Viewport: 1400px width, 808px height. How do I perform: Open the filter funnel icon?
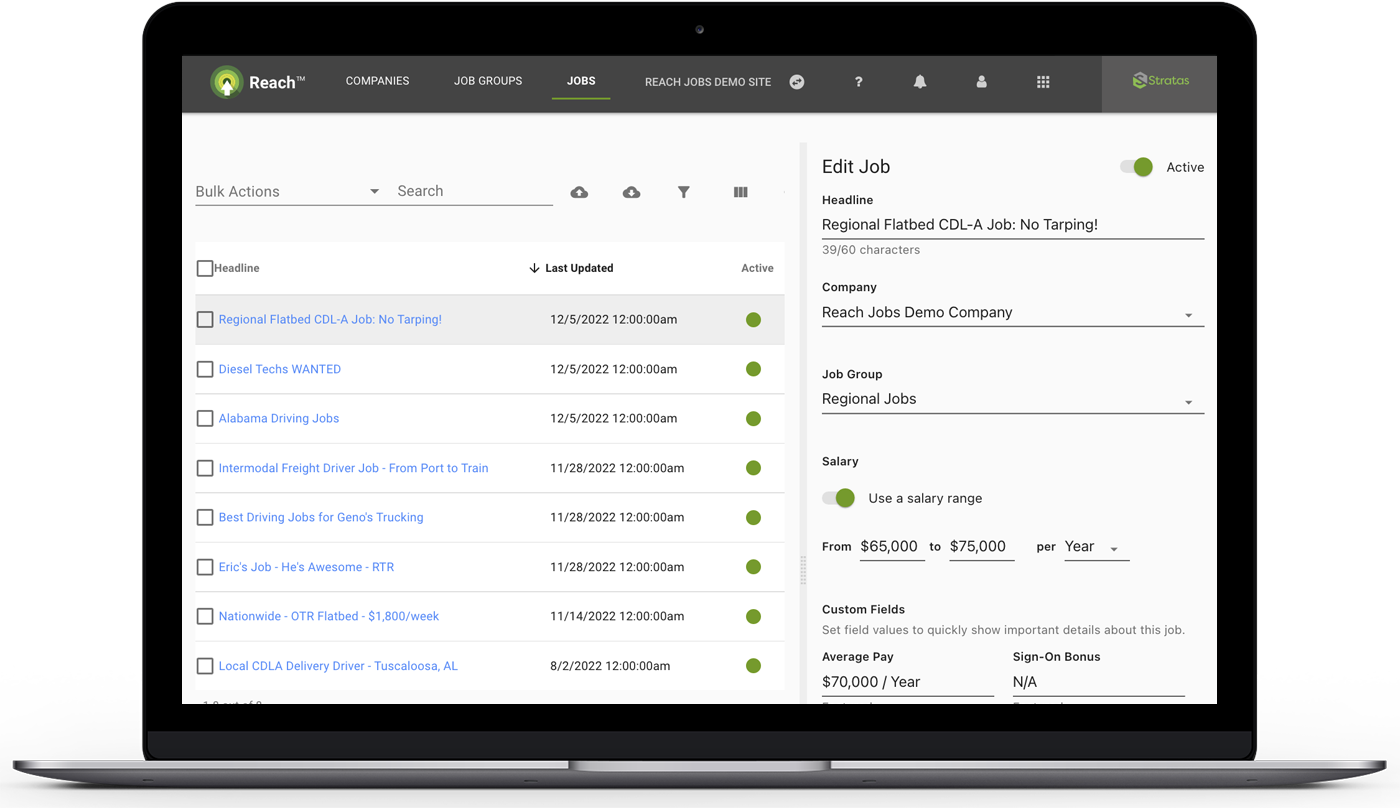click(x=684, y=192)
